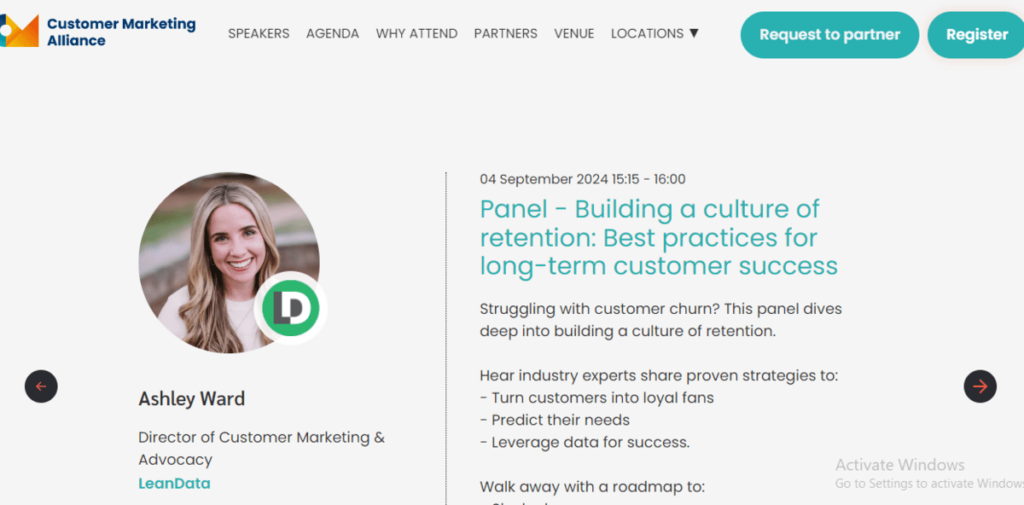Viewport: 1024px width, 505px height.
Task: Click the LeanData company logo badge
Action: [x=291, y=308]
